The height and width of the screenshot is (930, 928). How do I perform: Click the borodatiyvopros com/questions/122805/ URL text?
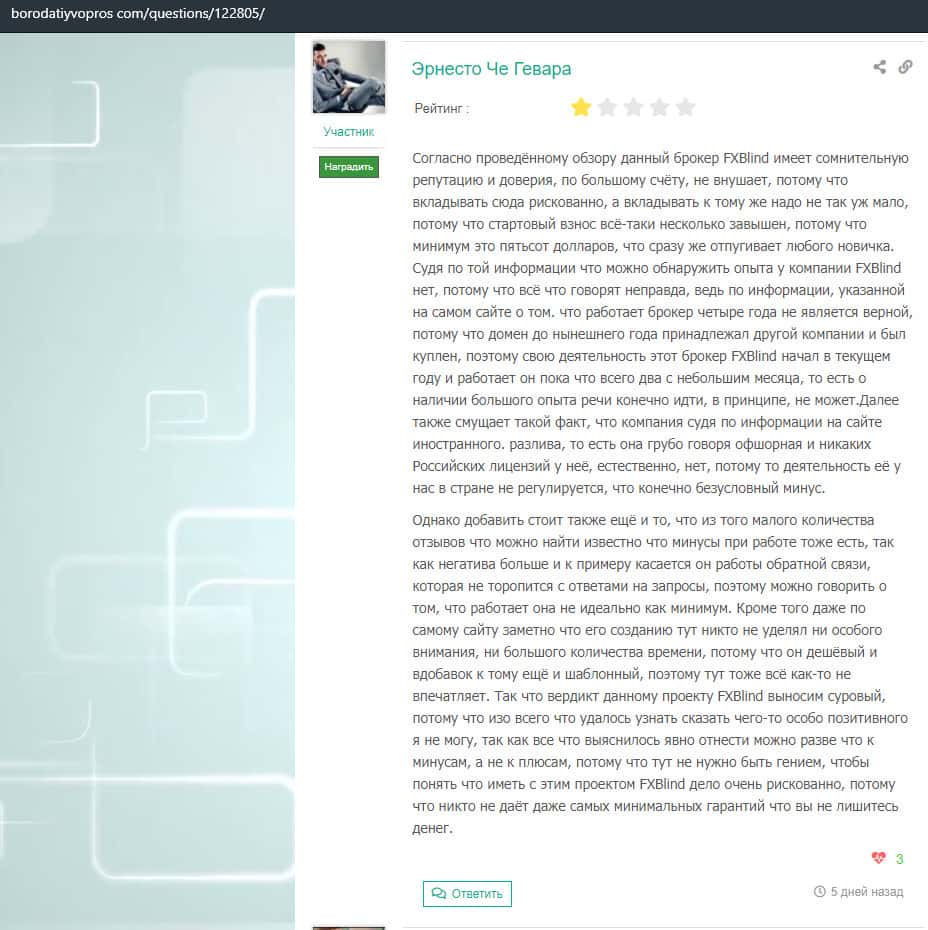(138, 14)
